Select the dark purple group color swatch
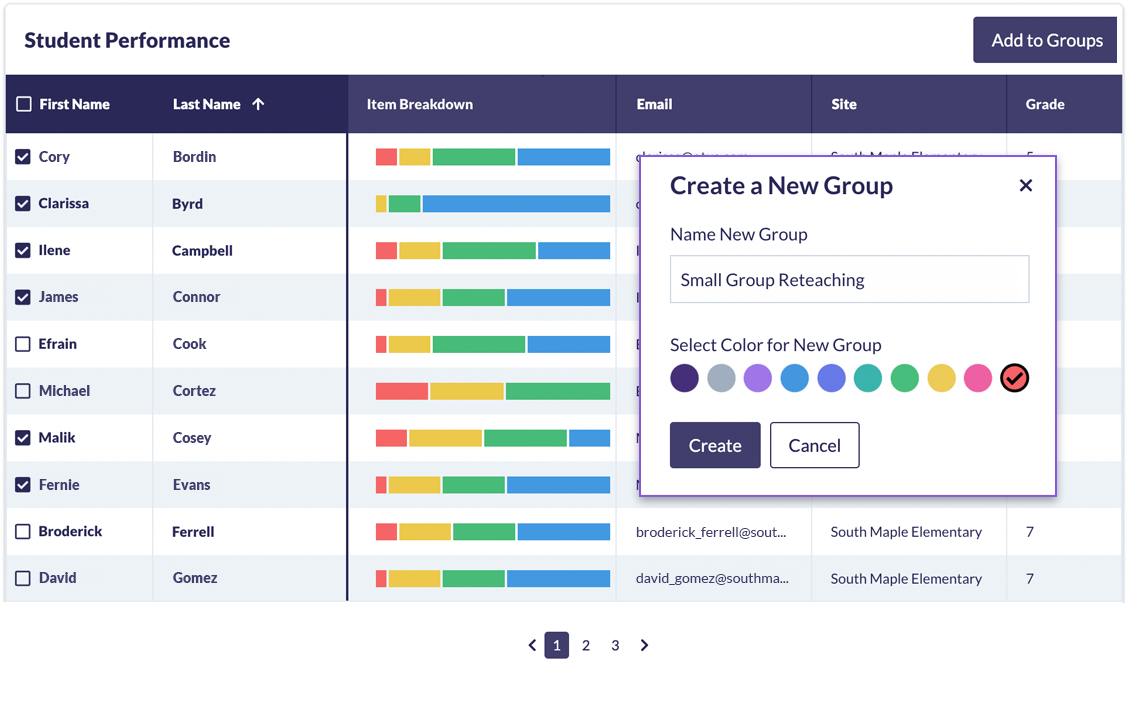Image resolution: width=1128 pixels, height=720 pixels. click(684, 378)
